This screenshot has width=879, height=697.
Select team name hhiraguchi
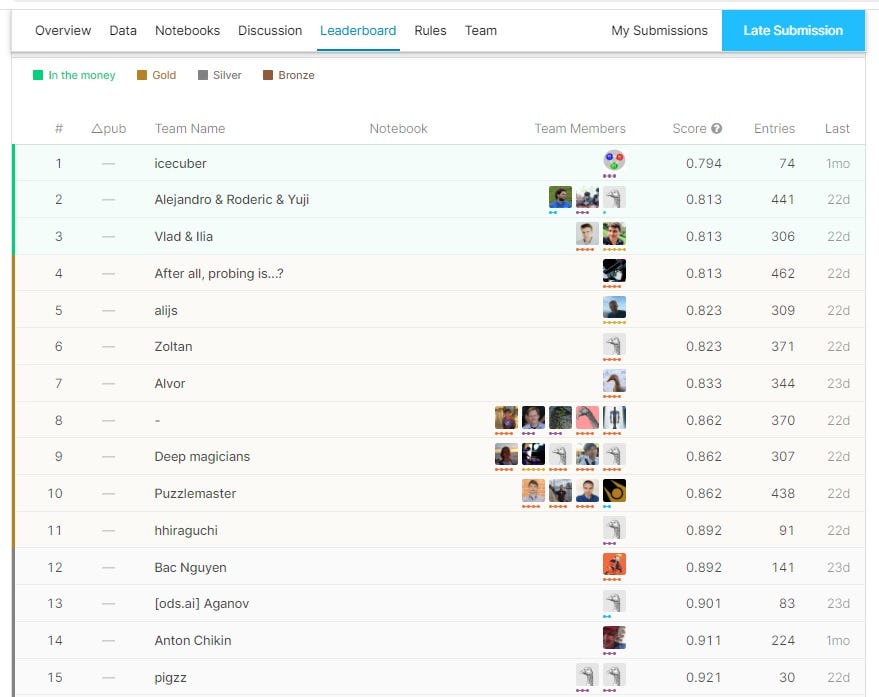point(186,530)
